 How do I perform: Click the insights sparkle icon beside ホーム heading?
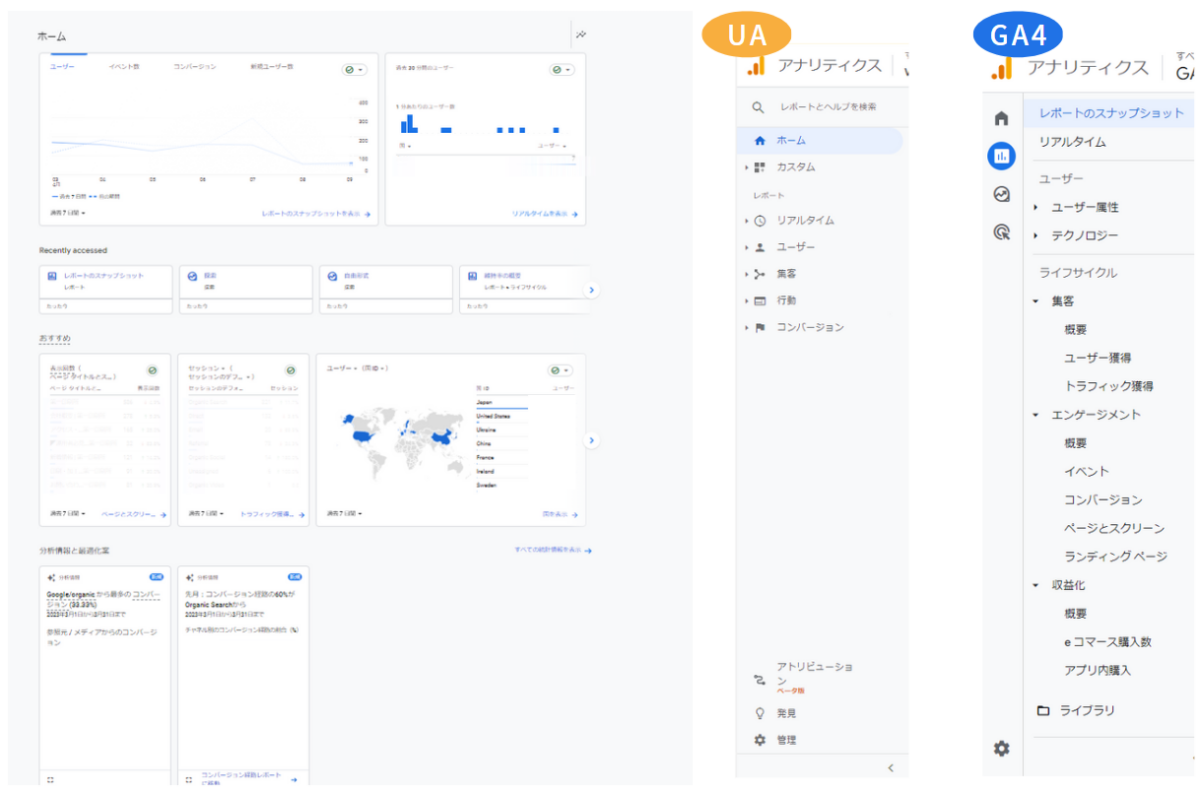point(581,35)
